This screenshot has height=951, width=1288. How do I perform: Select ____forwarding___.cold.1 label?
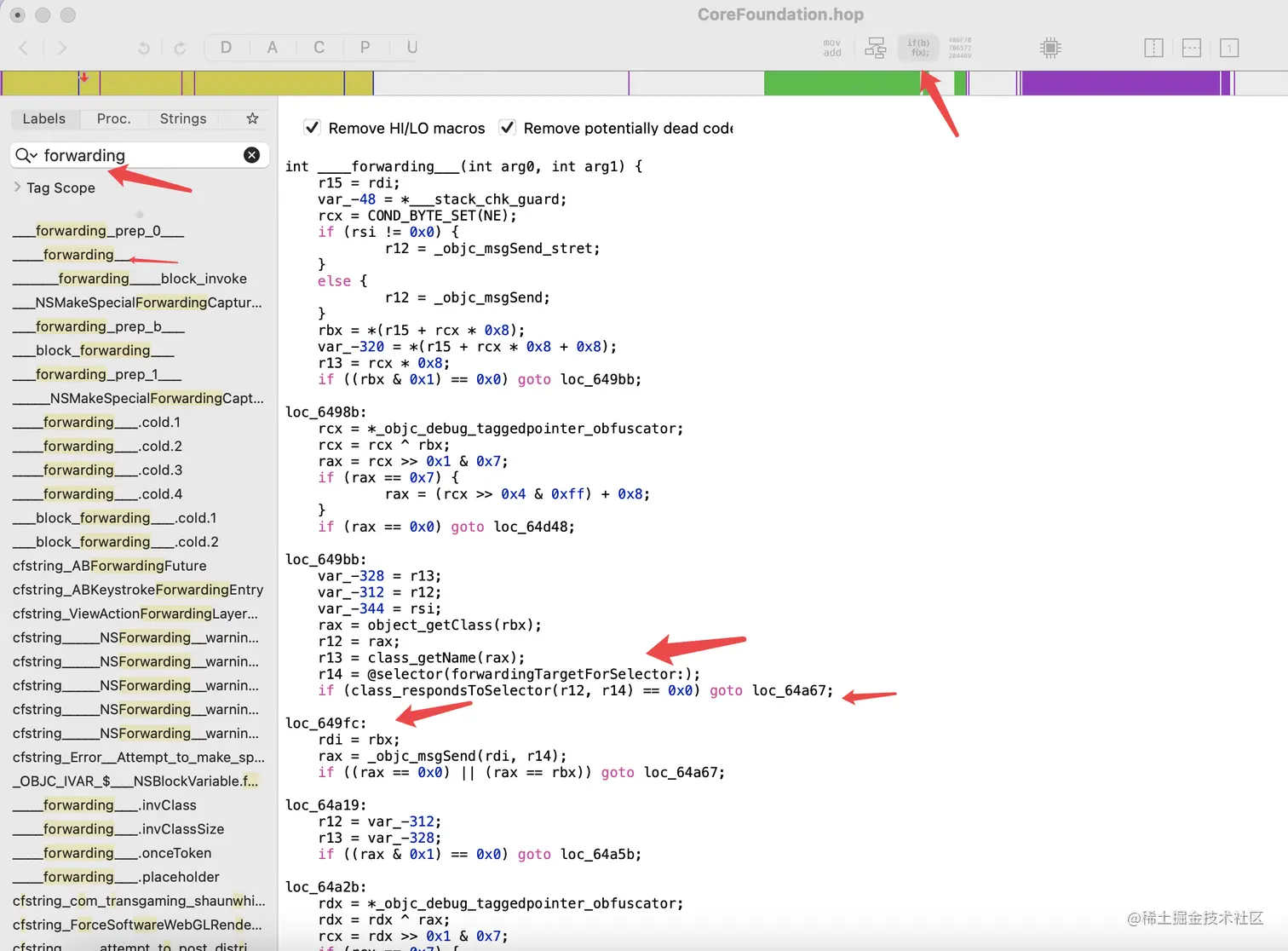pyautogui.click(x=97, y=422)
